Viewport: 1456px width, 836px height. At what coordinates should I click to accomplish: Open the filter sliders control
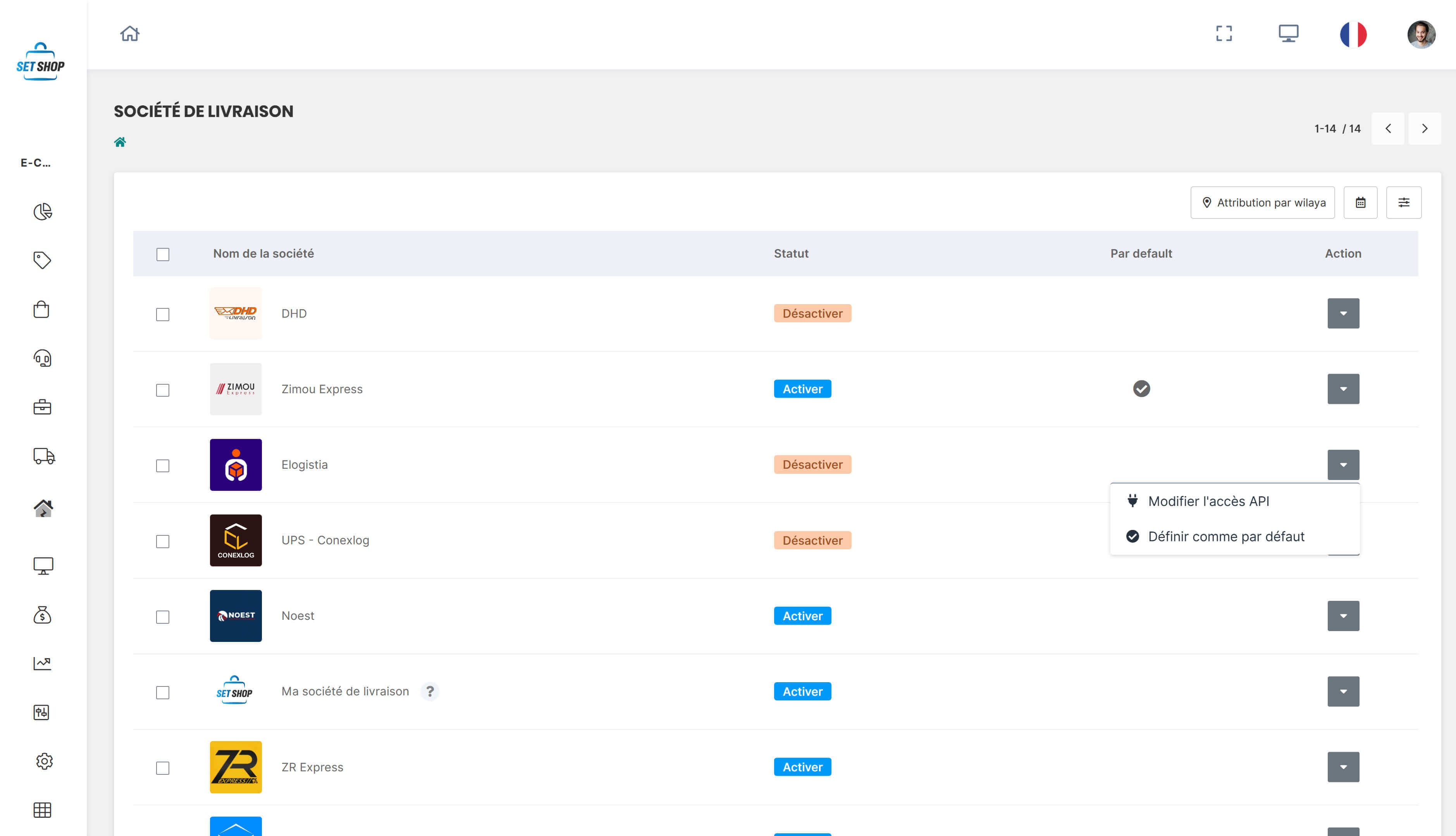1404,202
